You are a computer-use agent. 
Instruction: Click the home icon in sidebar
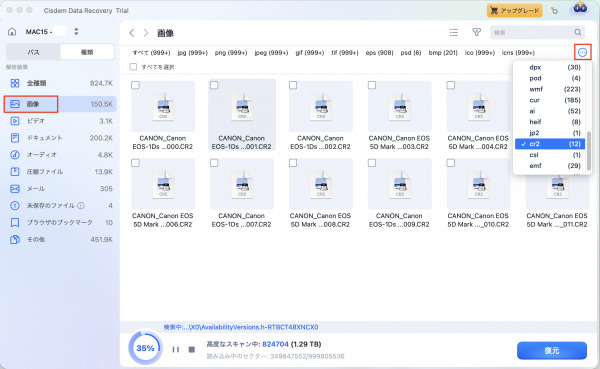point(12,32)
